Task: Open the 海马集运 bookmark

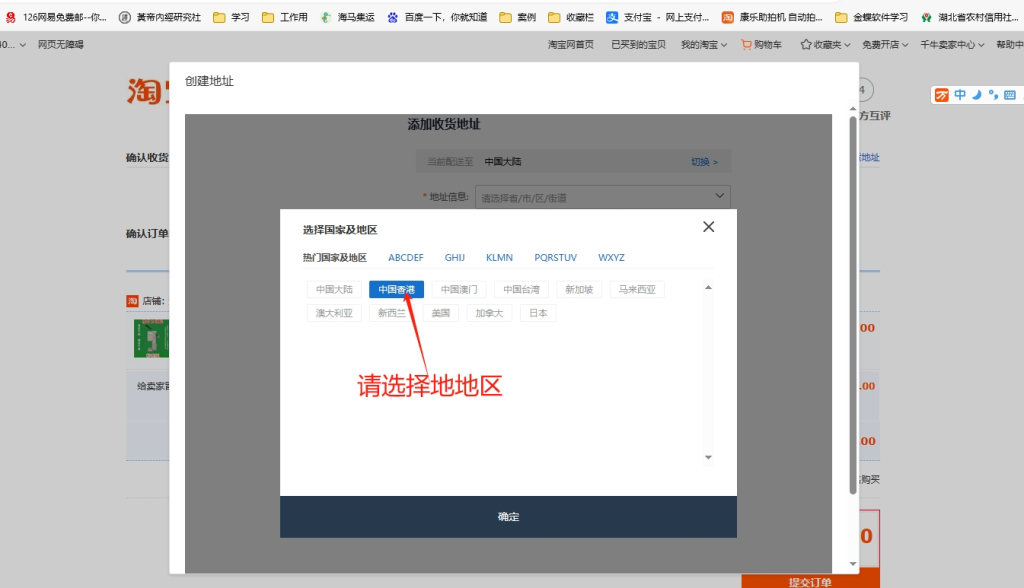Action: click(347, 17)
